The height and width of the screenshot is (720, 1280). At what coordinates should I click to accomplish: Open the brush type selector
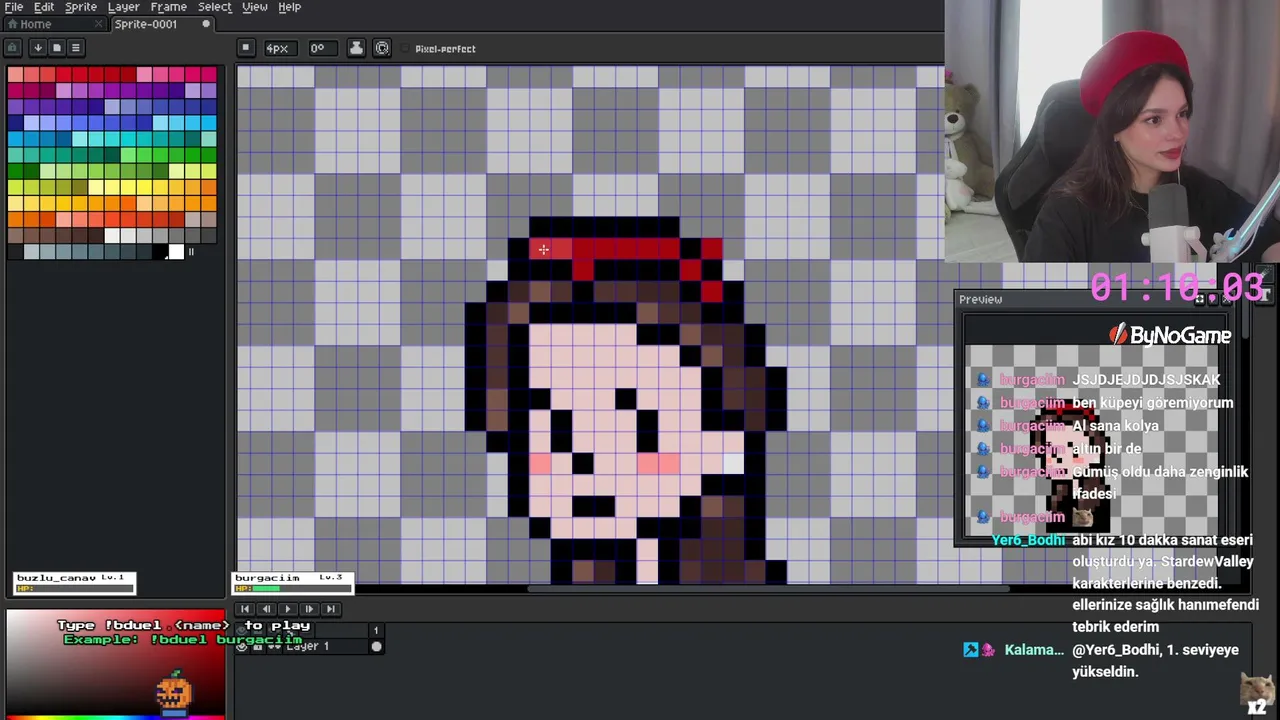[x=246, y=48]
